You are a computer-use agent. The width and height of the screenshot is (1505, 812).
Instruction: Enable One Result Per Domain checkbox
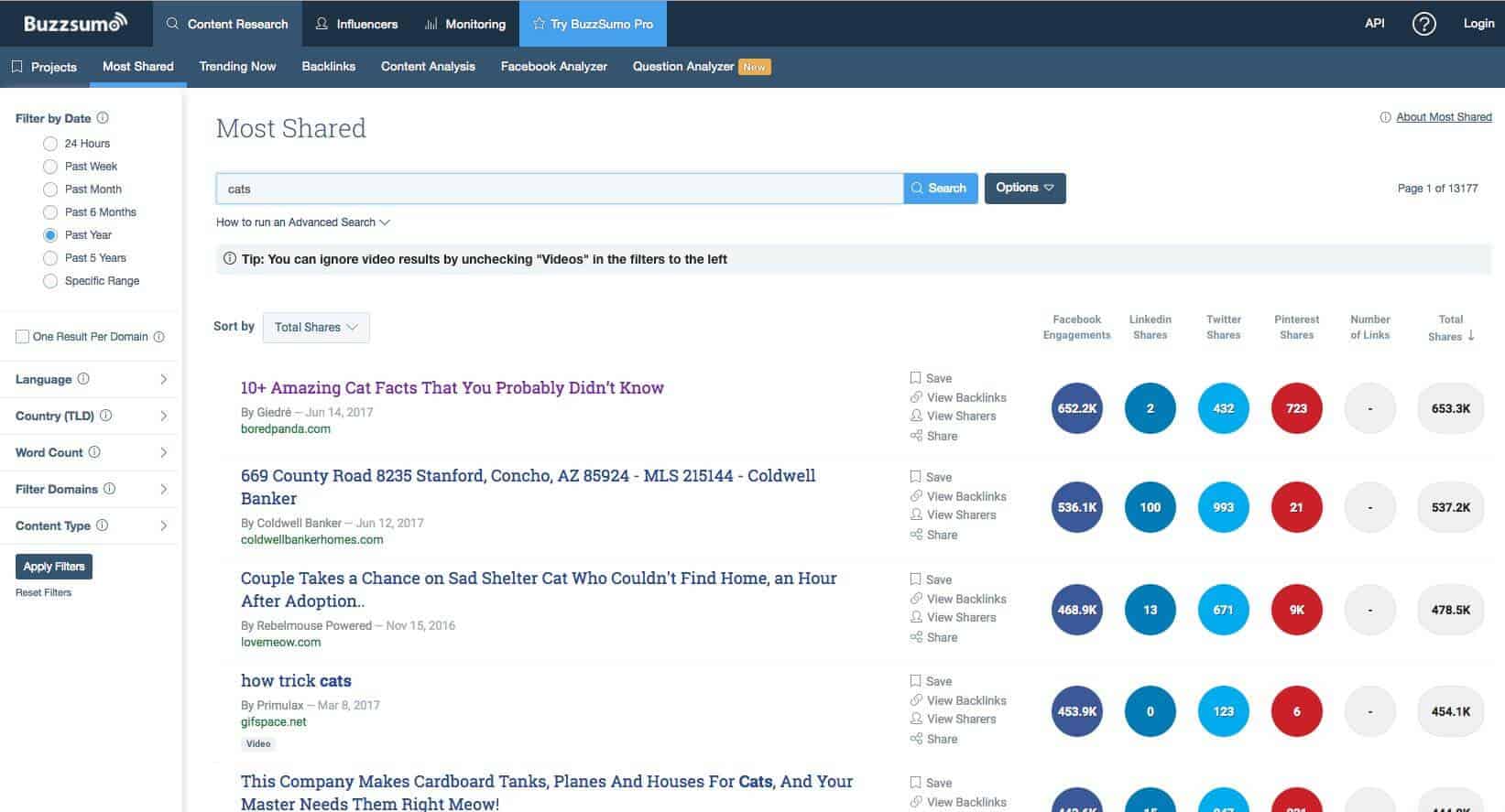(23, 337)
